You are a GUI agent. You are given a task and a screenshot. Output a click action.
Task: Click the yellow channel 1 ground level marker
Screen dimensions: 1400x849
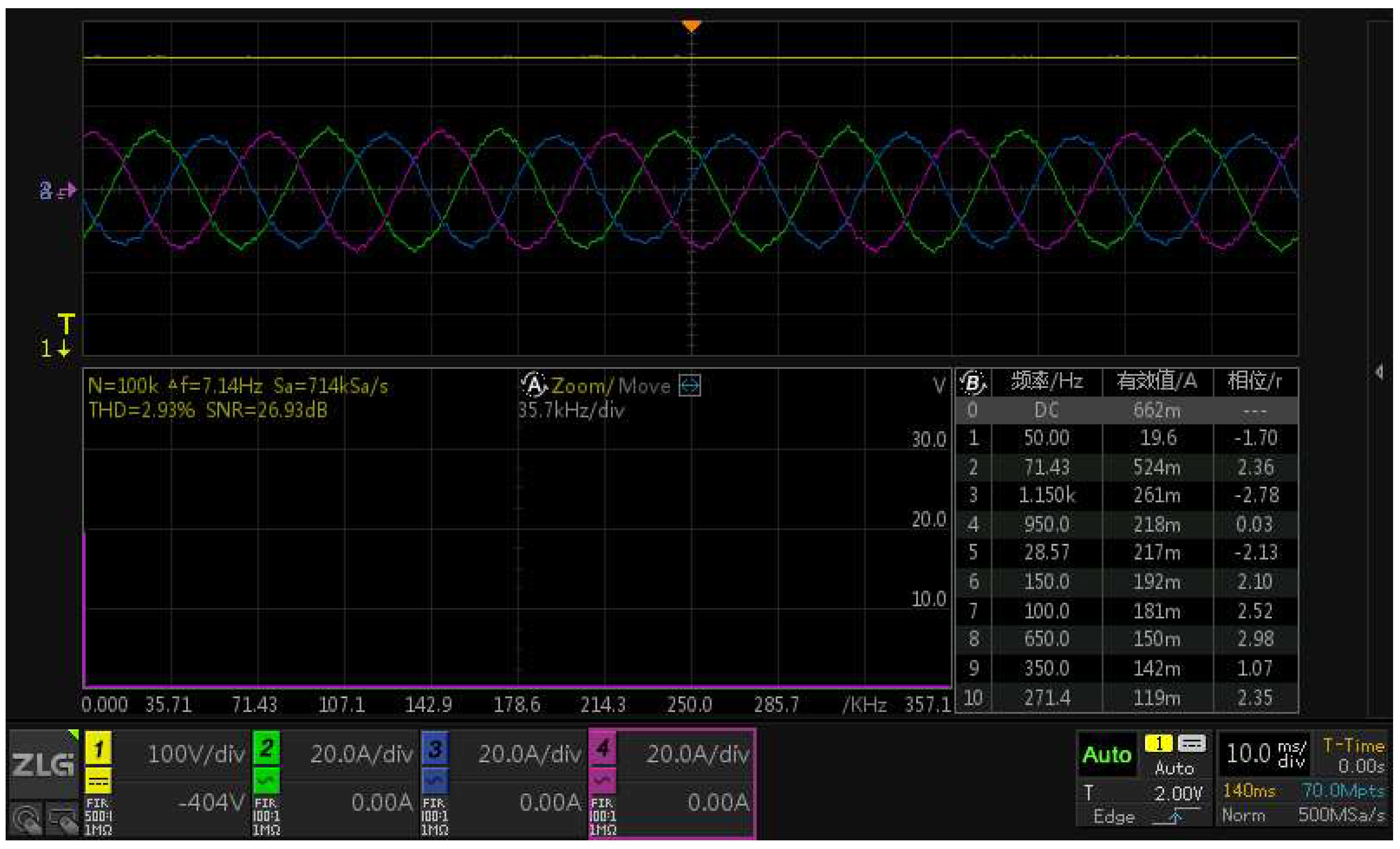tap(56, 347)
